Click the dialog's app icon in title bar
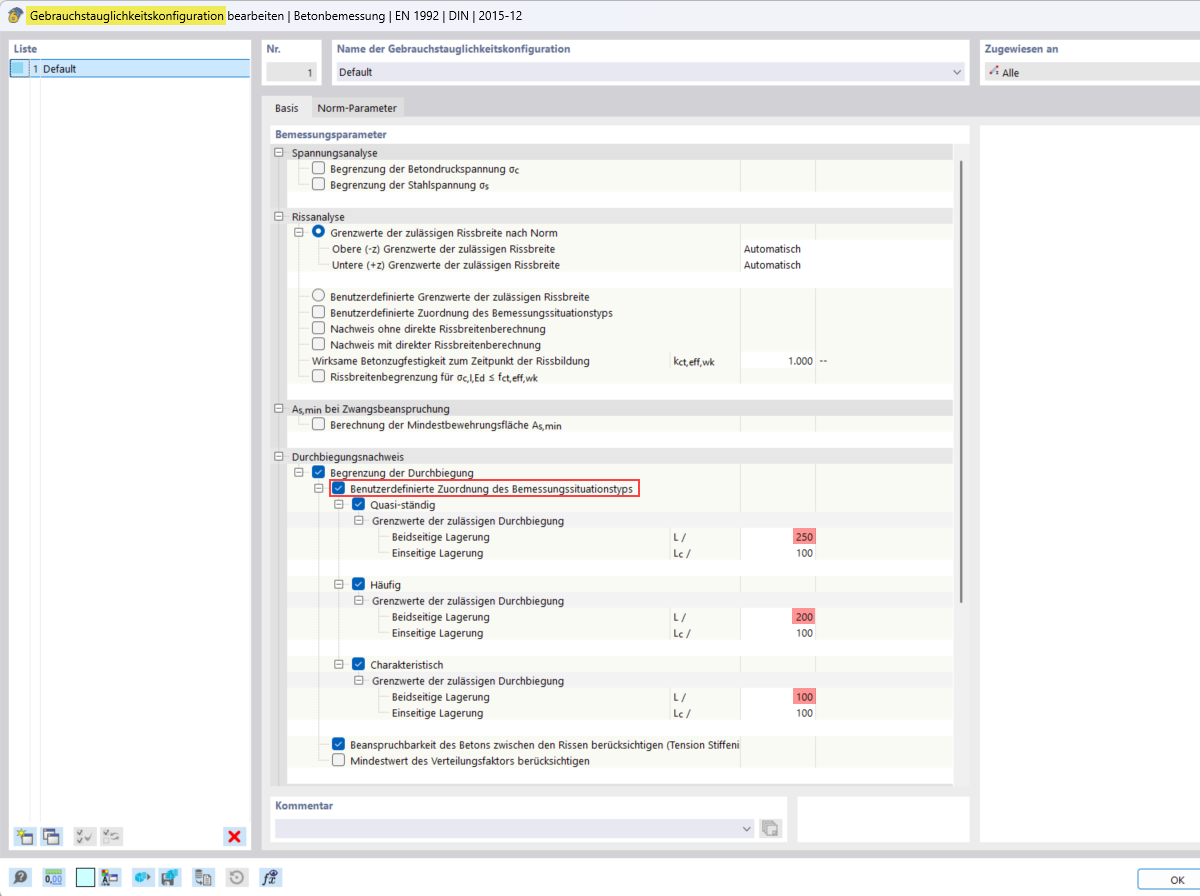The image size is (1200, 896). click(15, 17)
